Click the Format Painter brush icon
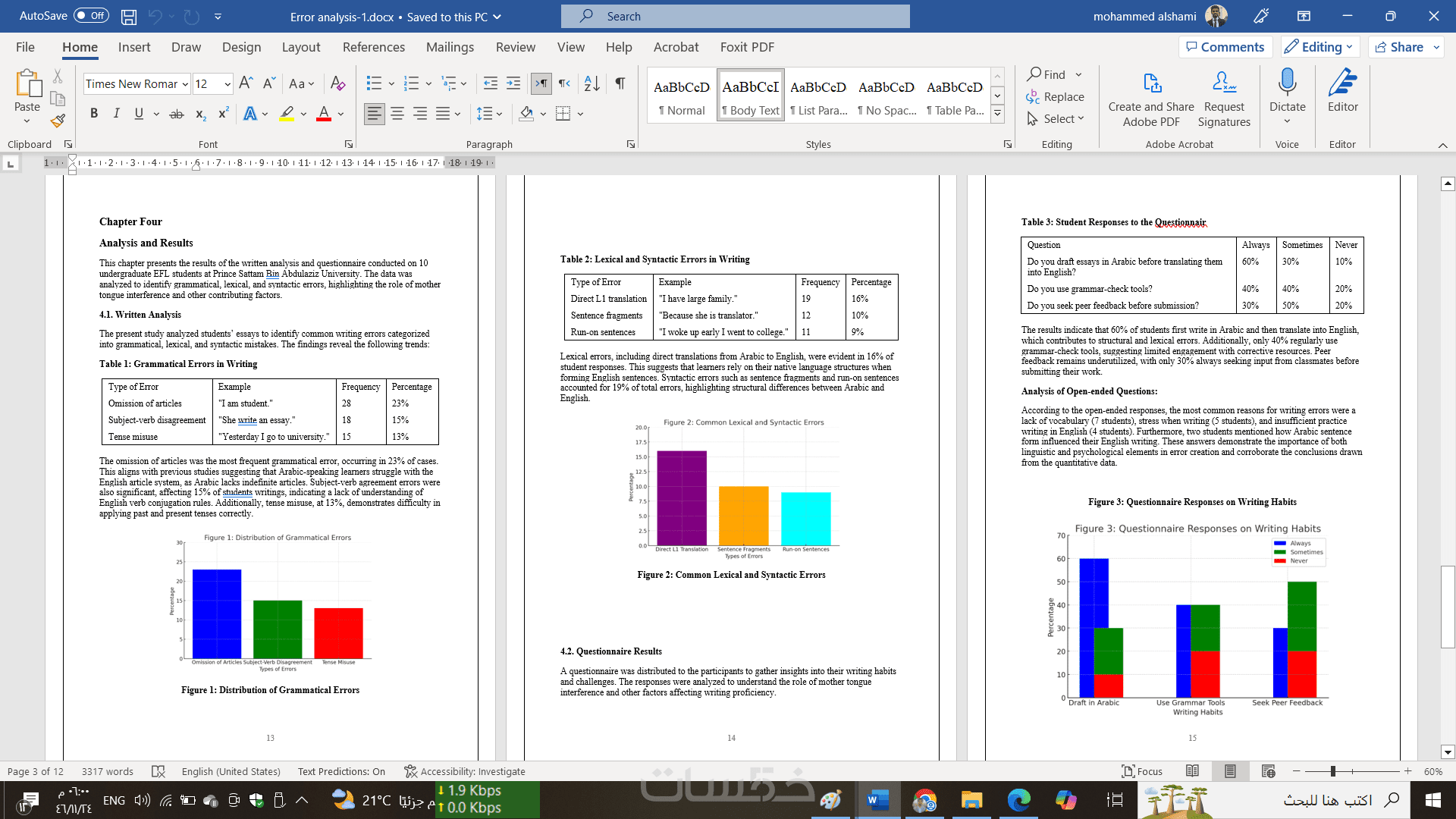This screenshot has height=819, width=1456. pos(58,121)
